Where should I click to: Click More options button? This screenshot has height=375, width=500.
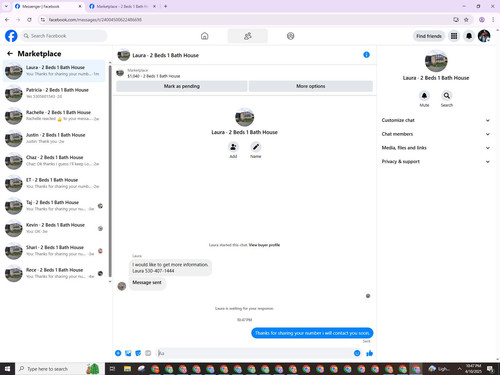(x=311, y=86)
